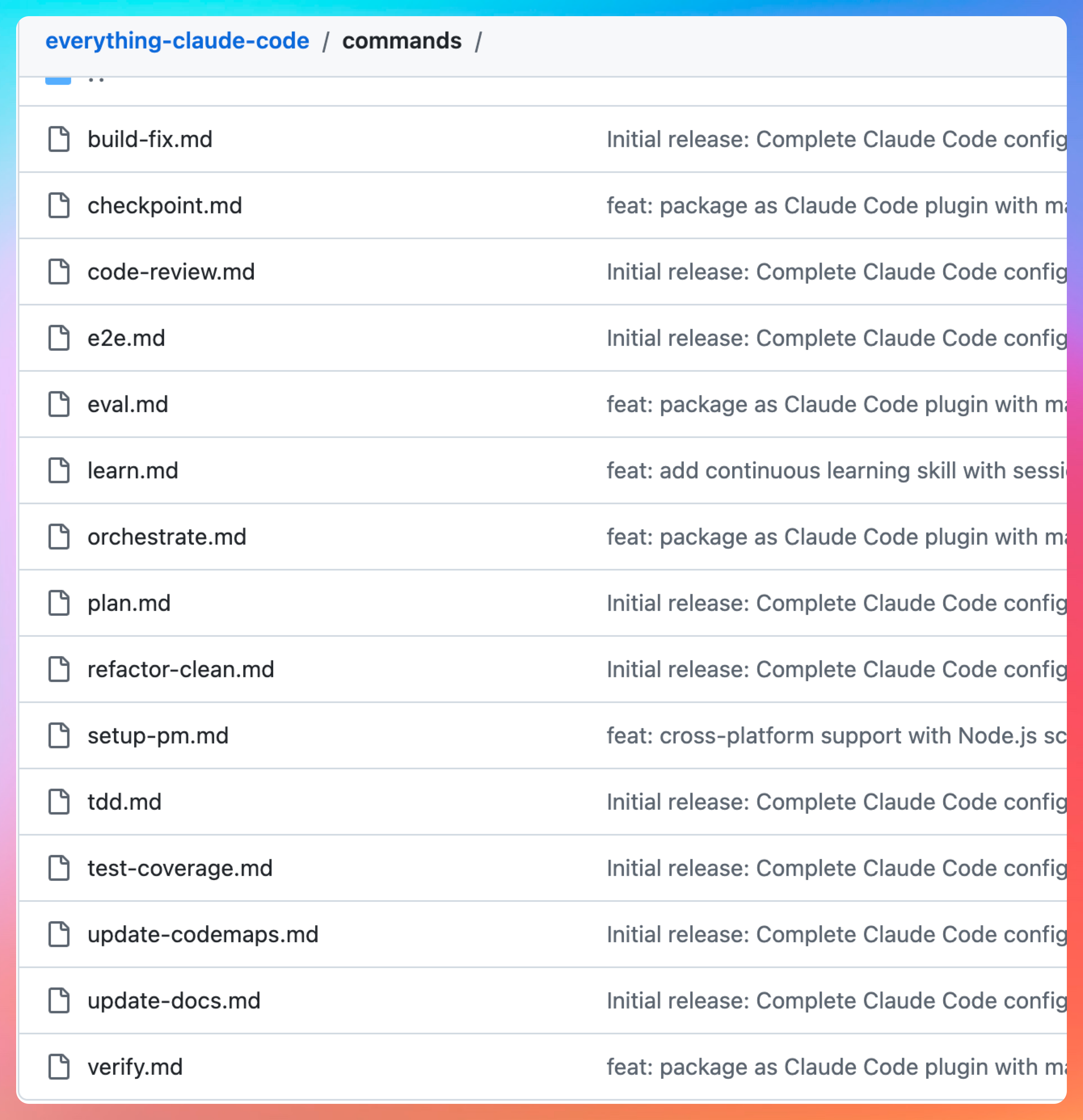Click the file icon beside build-fix.md
This screenshot has width=1083, height=1120.
click(x=59, y=139)
